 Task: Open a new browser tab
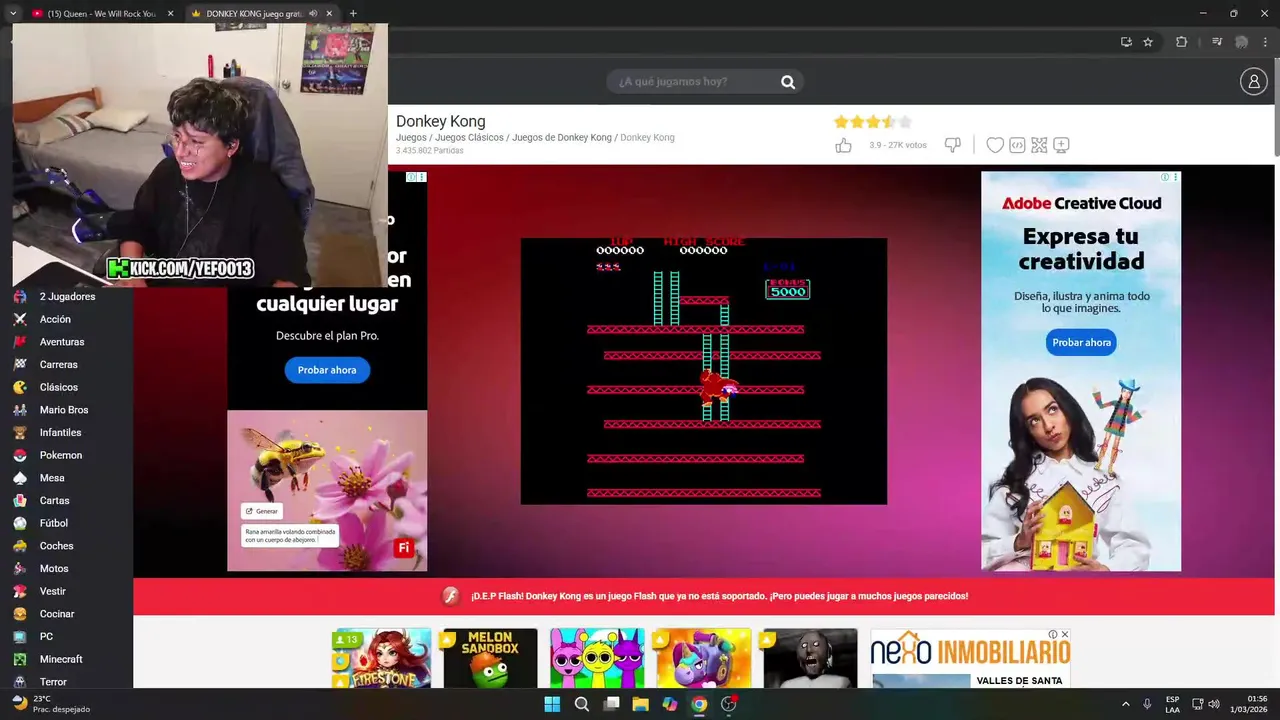coord(353,14)
